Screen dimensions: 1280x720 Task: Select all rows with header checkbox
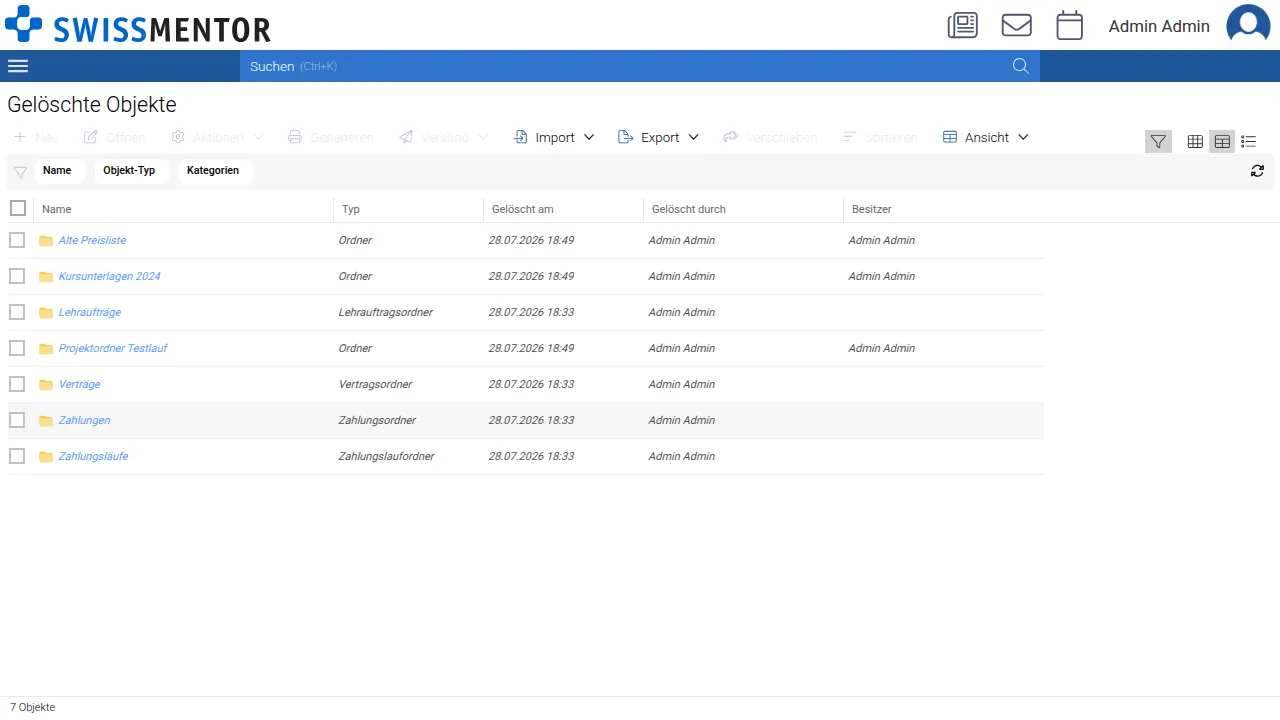(x=18, y=208)
